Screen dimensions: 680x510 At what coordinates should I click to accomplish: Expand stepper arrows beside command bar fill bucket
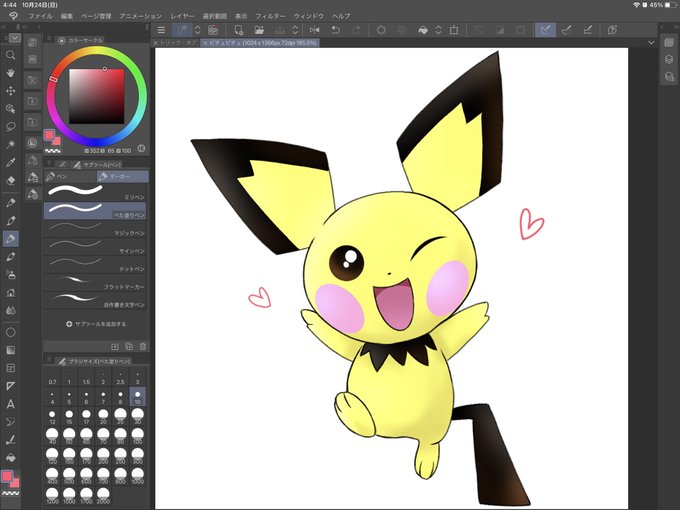[438, 30]
